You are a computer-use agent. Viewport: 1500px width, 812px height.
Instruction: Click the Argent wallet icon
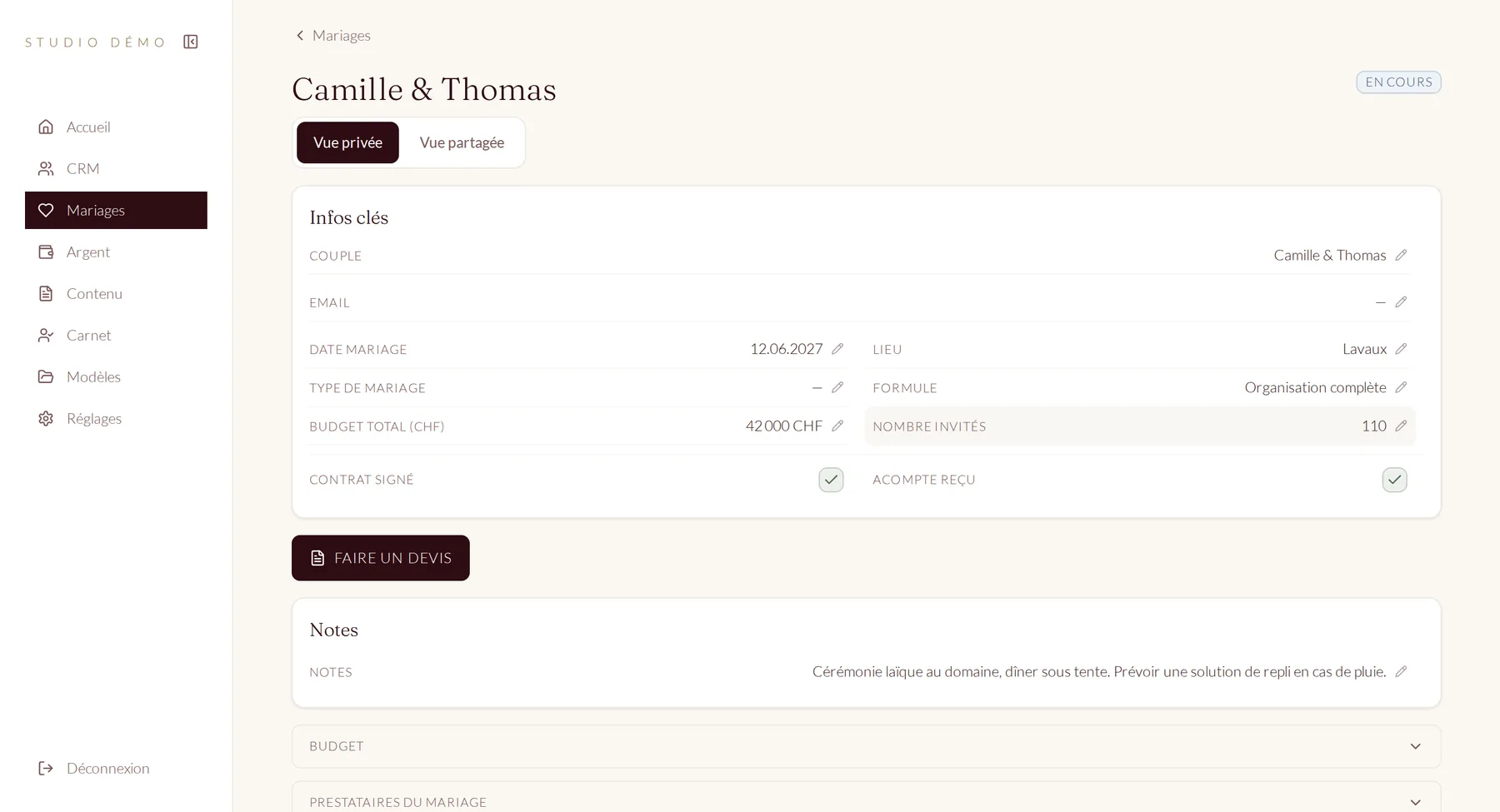pyautogui.click(x=46, y=252)
